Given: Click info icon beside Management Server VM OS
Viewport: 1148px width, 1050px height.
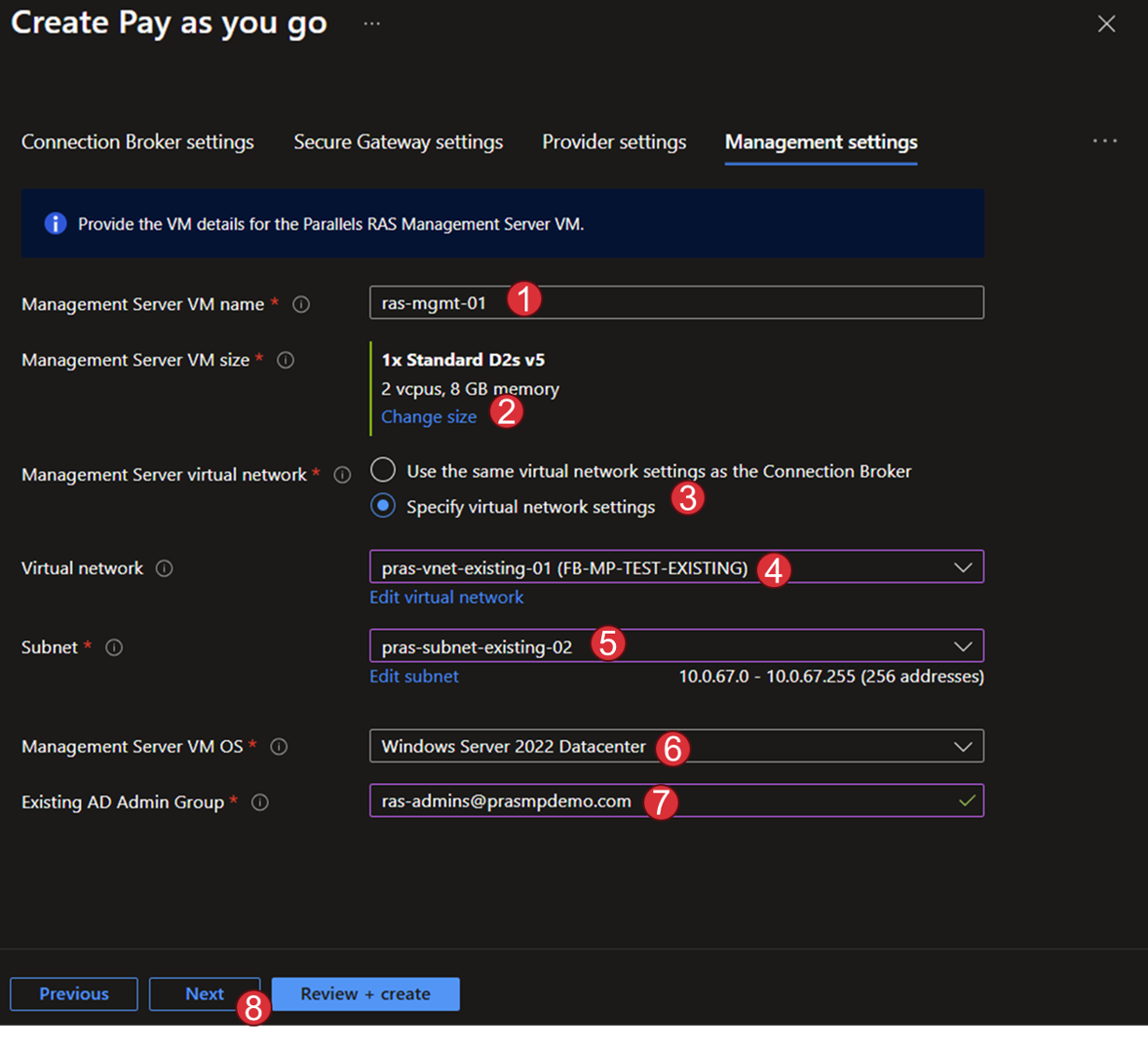Looking at the screenshot, I should pyautogui.click(x=279, y=747).
